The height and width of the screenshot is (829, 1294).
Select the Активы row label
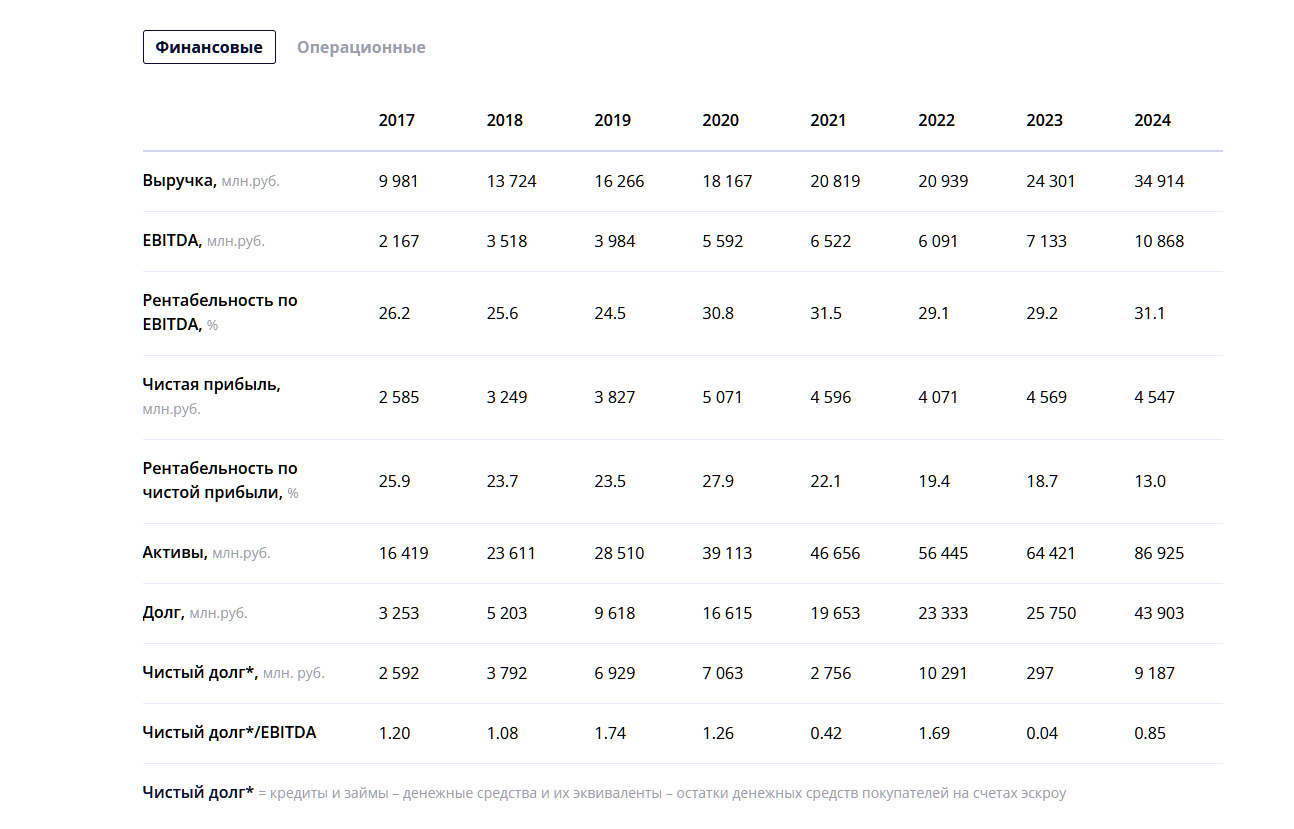pos(175,553)
